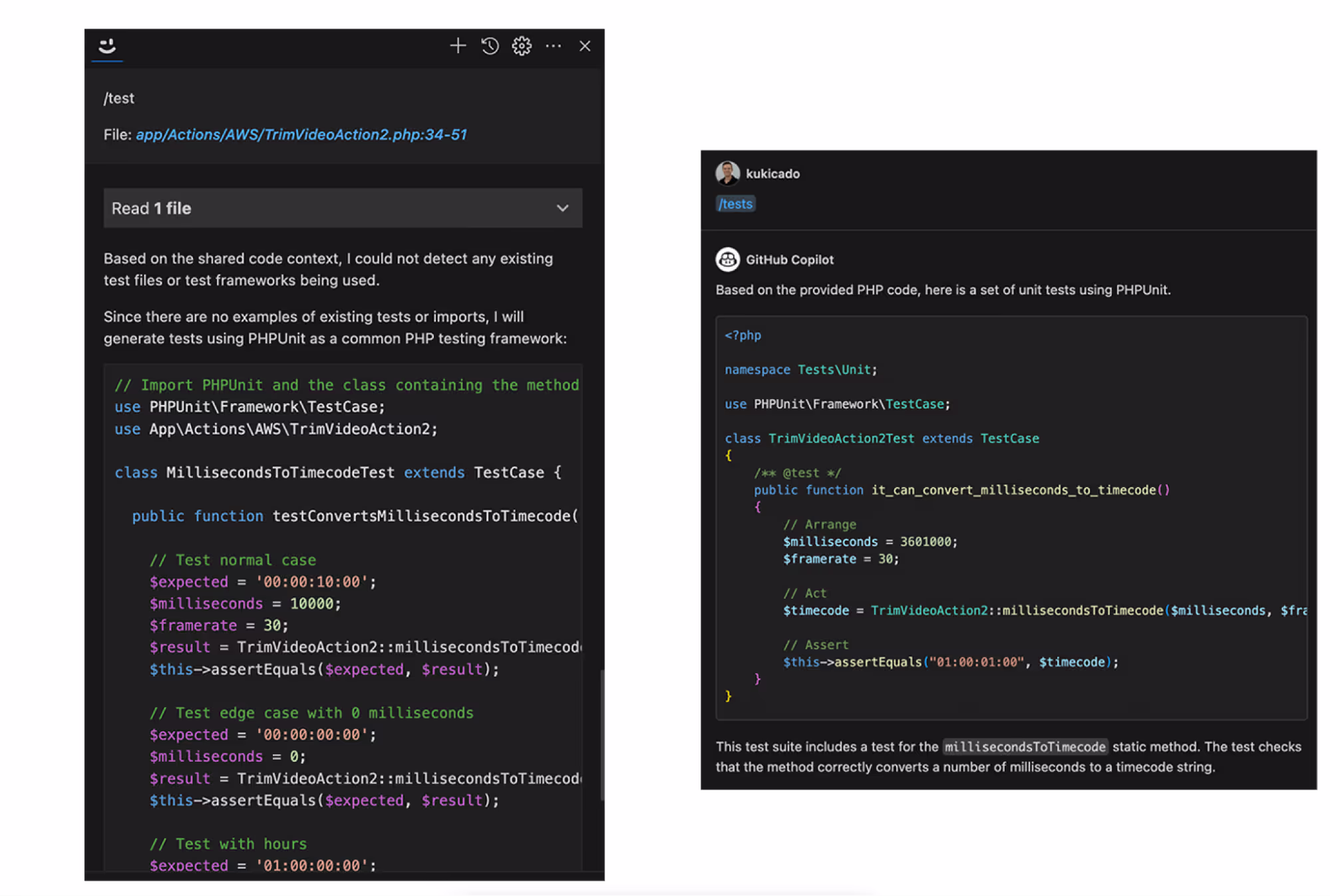The width and height of the screenshot is (1330, 896).
Task: Click the millisecondsToTimecode inline code chip
Action: [x=1025, y=747]
